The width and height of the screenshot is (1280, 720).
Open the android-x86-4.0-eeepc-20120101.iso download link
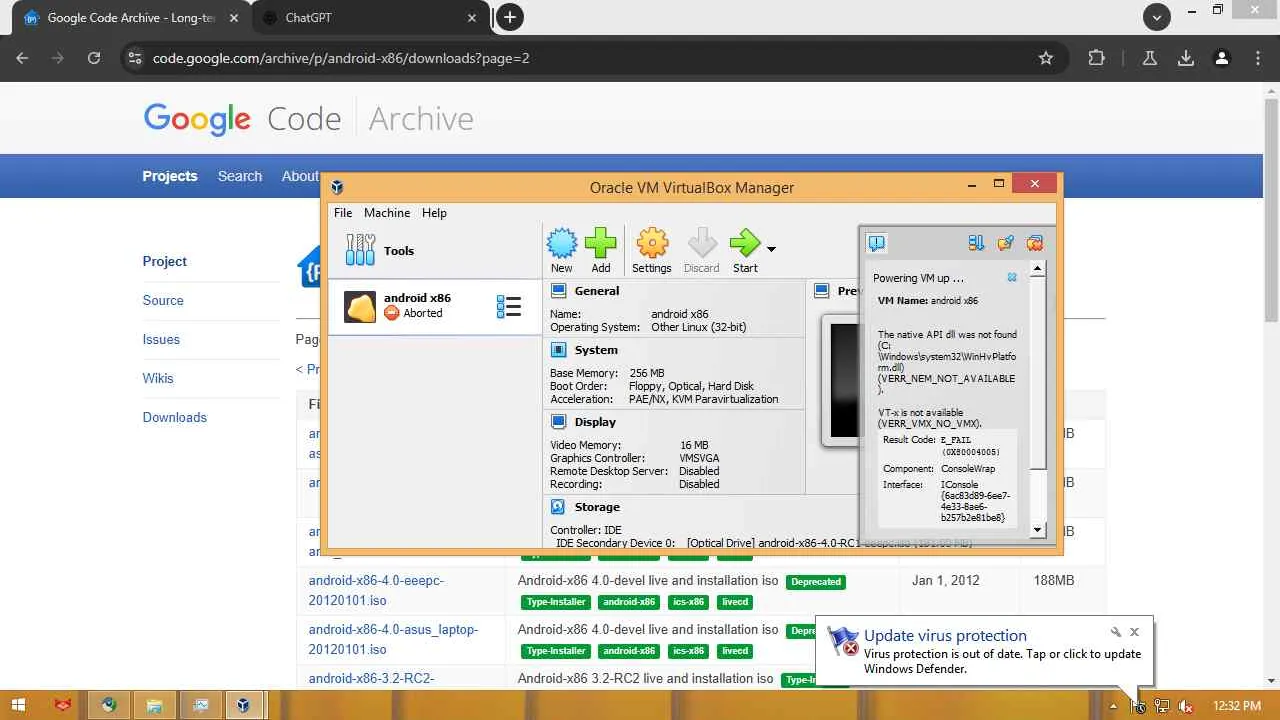click(376, 590)
